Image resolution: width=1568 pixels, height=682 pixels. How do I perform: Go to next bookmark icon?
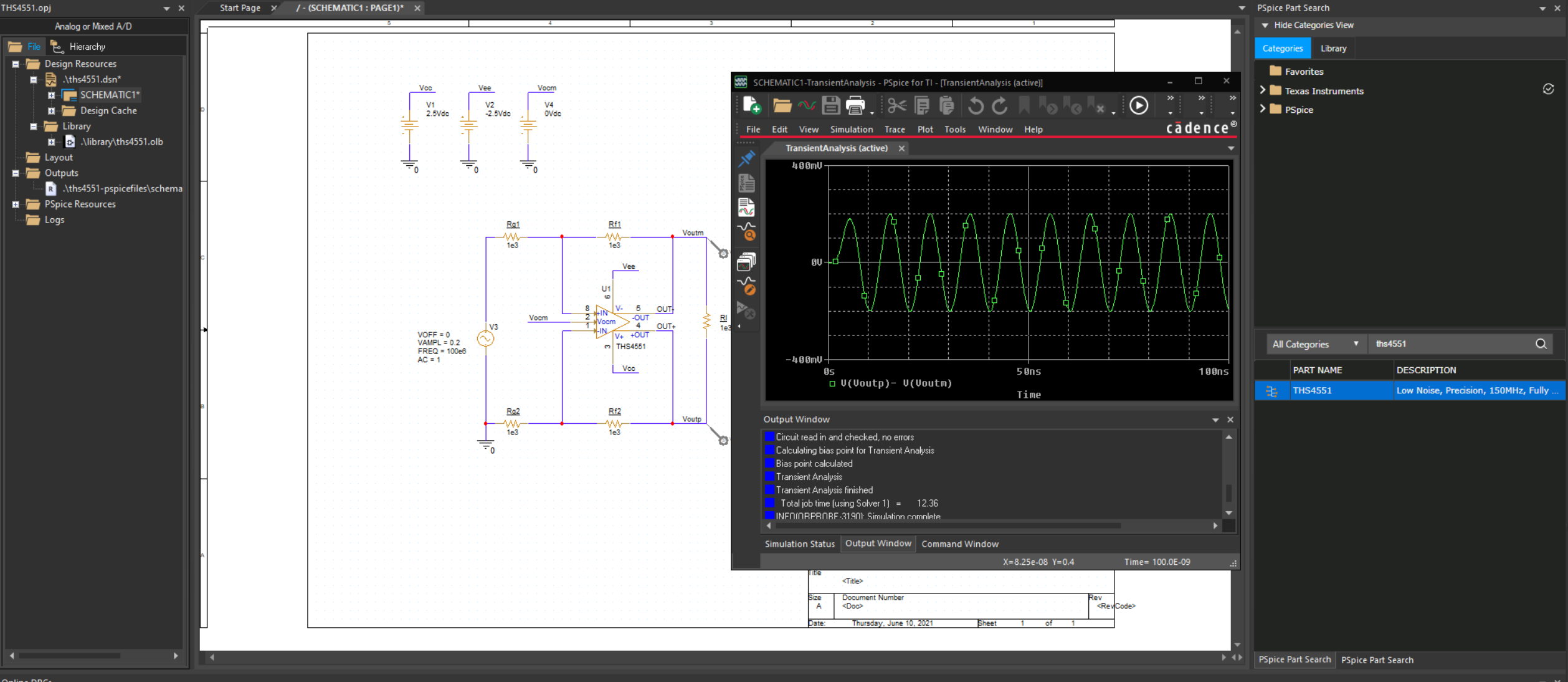click(x=1048, y=106)
